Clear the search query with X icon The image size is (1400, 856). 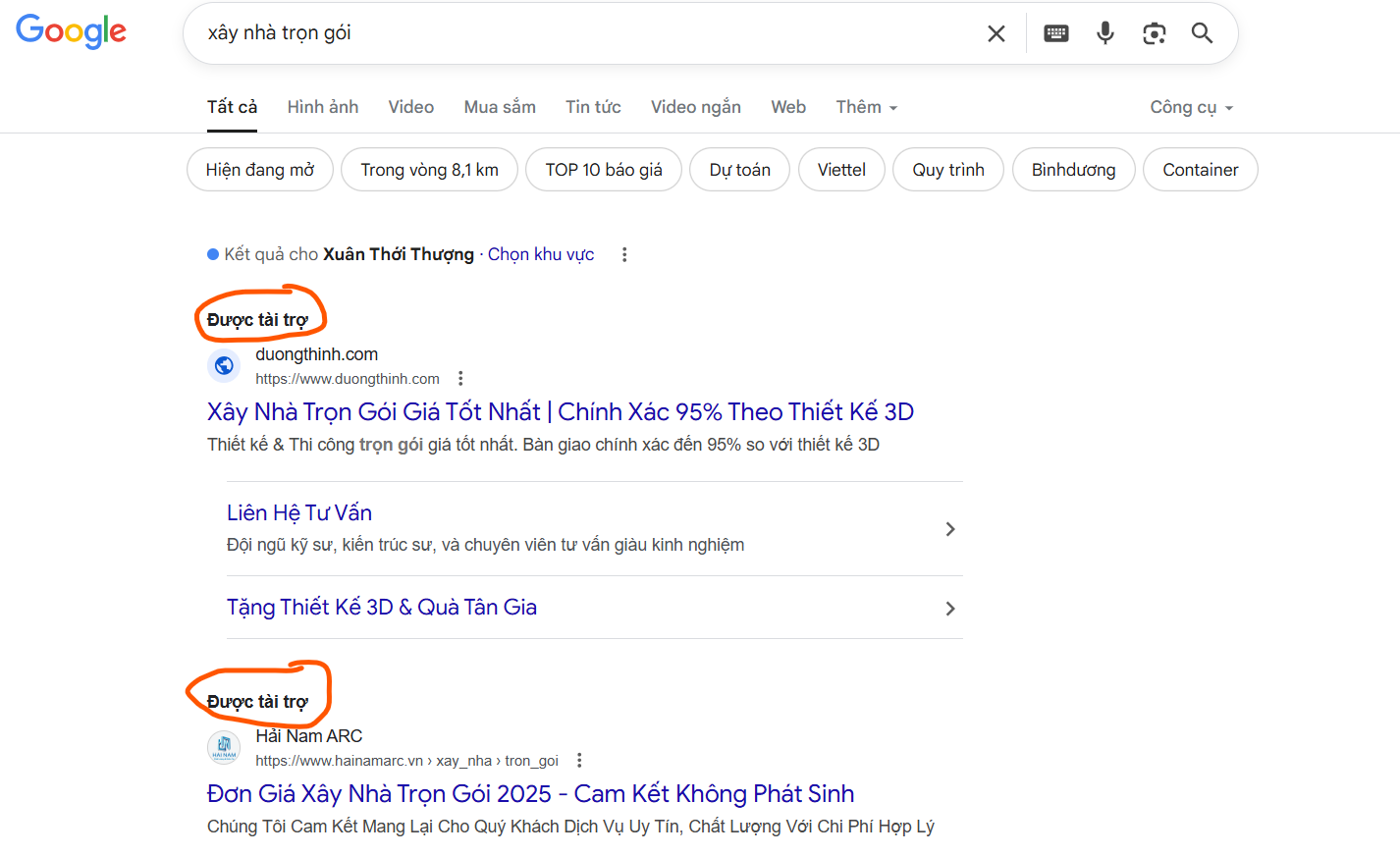(996, 33)
